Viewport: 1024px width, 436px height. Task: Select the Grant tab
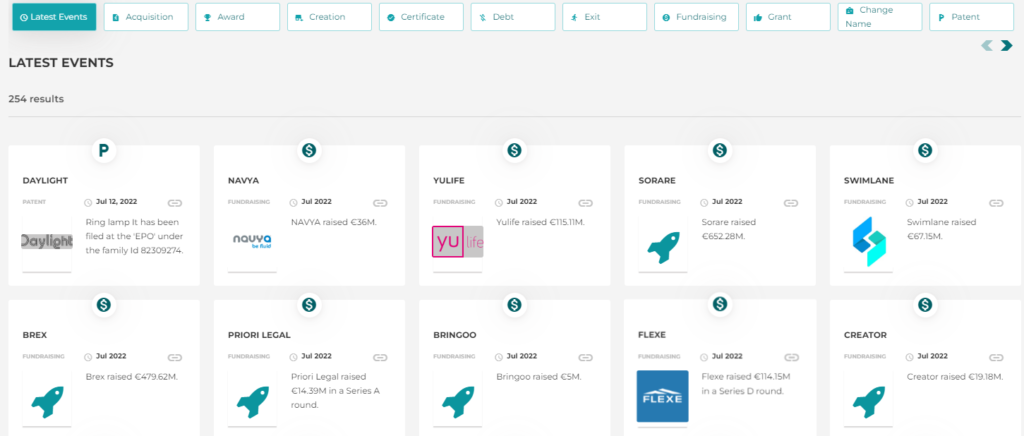788,17
